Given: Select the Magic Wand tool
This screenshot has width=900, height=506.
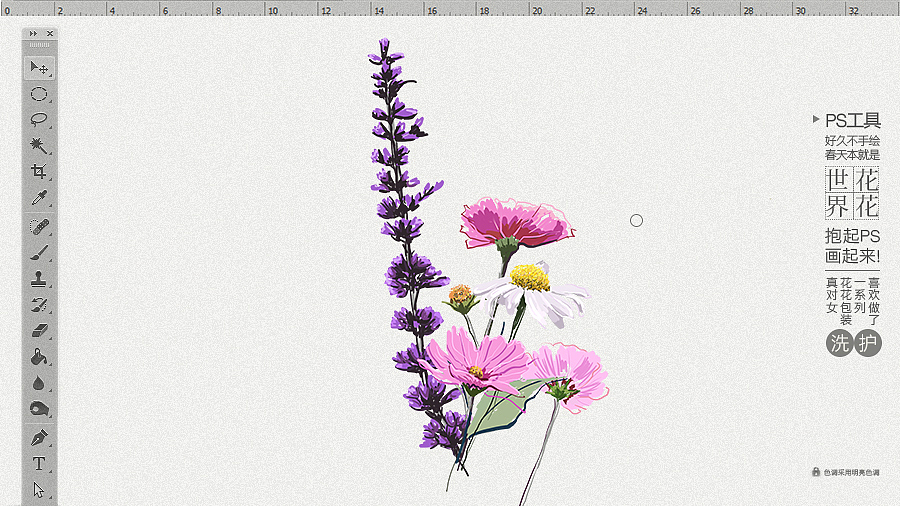Looking at the screenshot, I should 39,145.
